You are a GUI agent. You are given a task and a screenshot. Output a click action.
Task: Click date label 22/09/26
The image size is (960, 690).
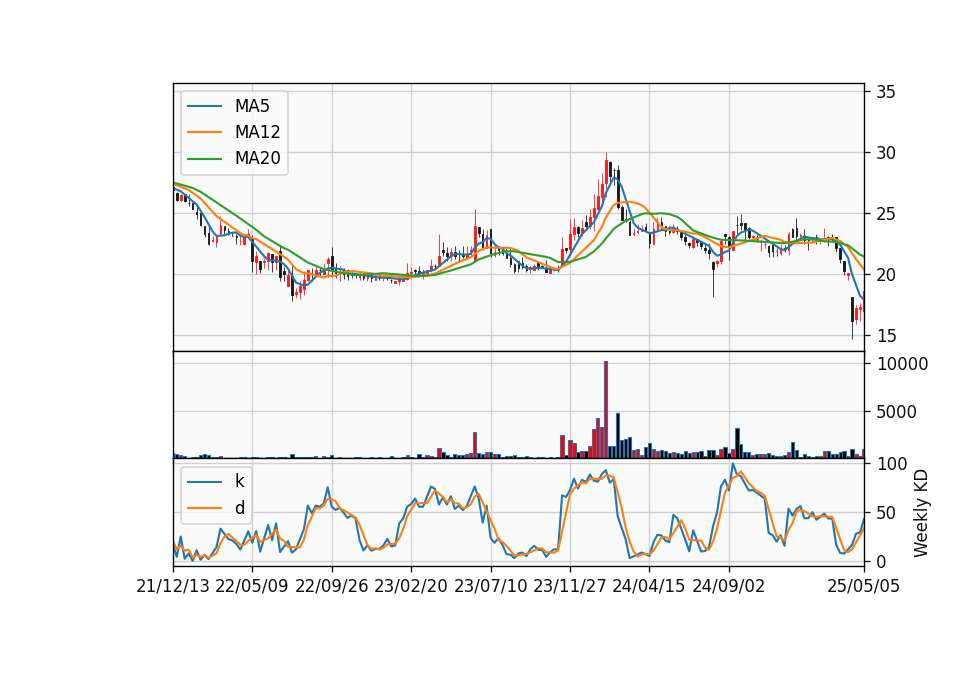pos(332,586)
